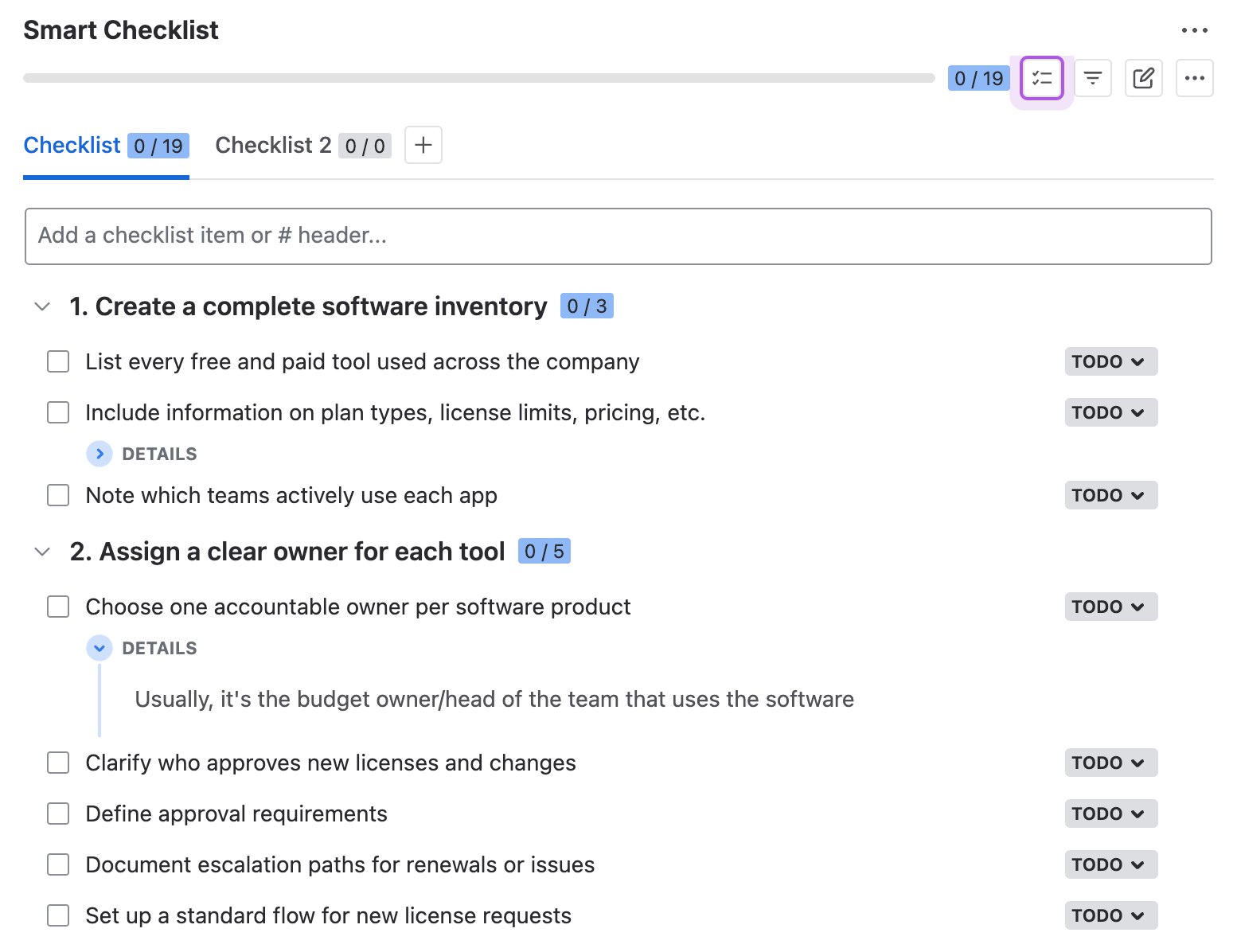Tick 'Choose one accountable owner per software product'
Screen dimensions: 1237x952
(x=58, y=607)
